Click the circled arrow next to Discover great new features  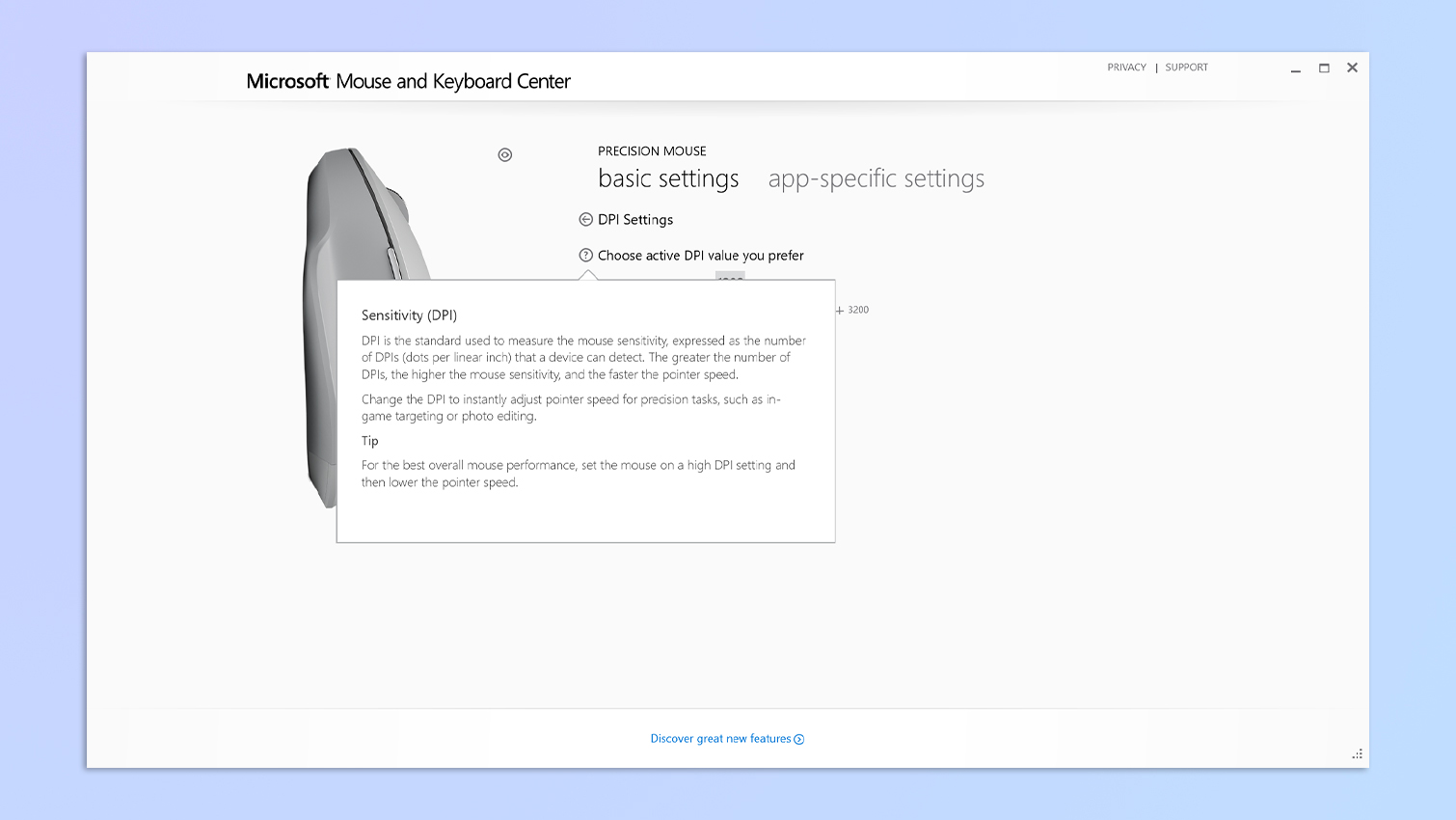(799, 738)
